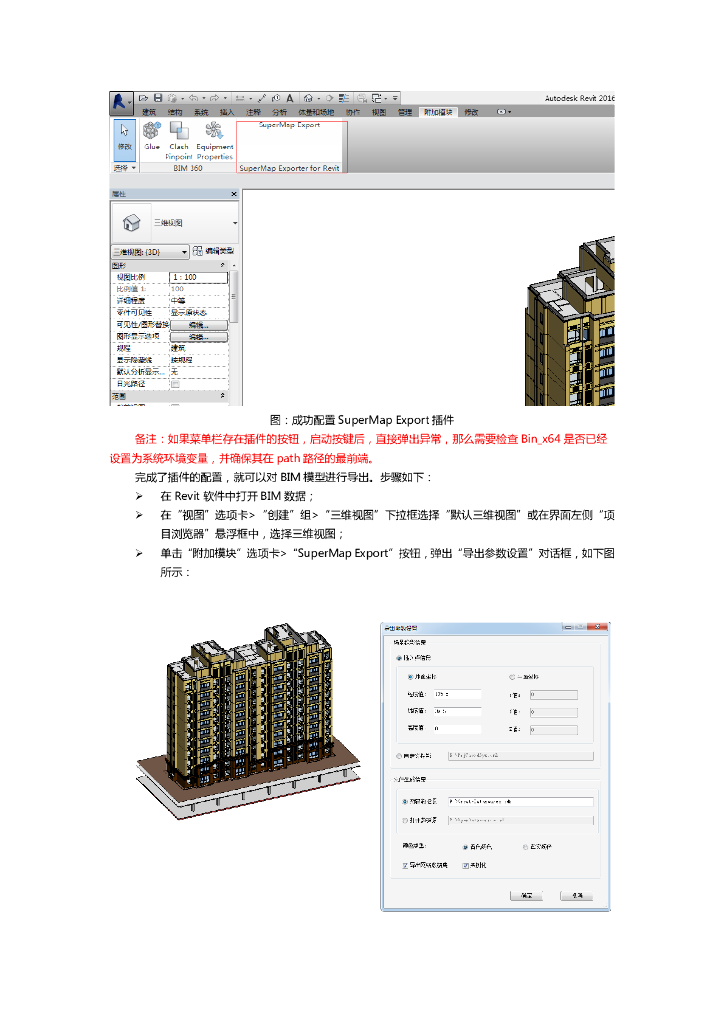Image resolution: width=724 pixels, height=1024 pixels.
Task: Open the 分析 ribbon tab
Action: [279, 112]
